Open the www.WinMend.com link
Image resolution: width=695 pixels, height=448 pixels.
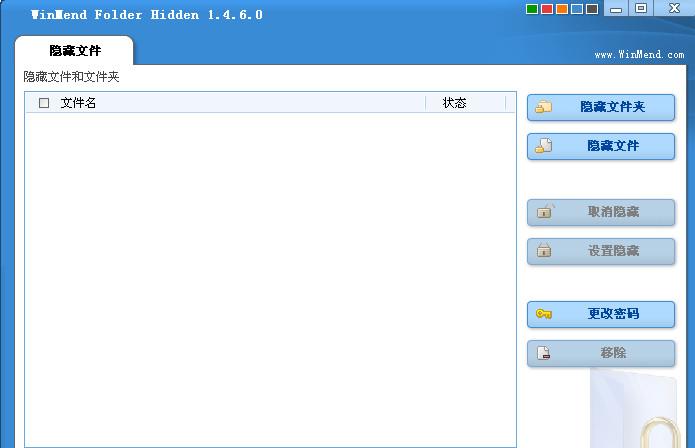pos(639,55)
